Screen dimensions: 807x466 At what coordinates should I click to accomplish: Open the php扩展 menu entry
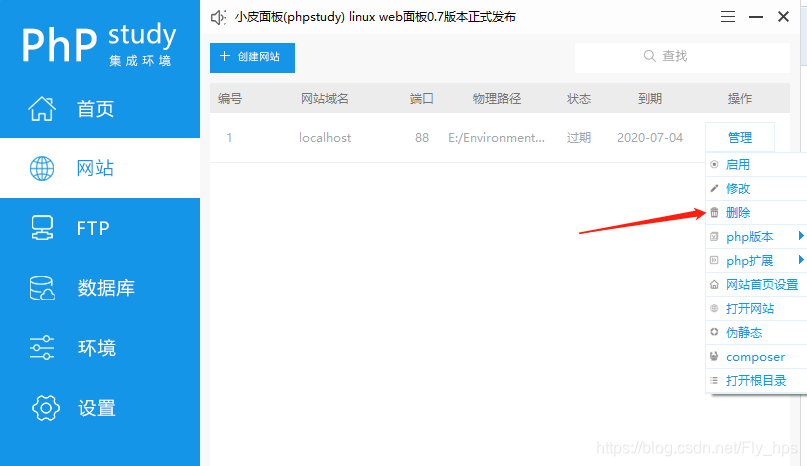[x=756, y=261]
